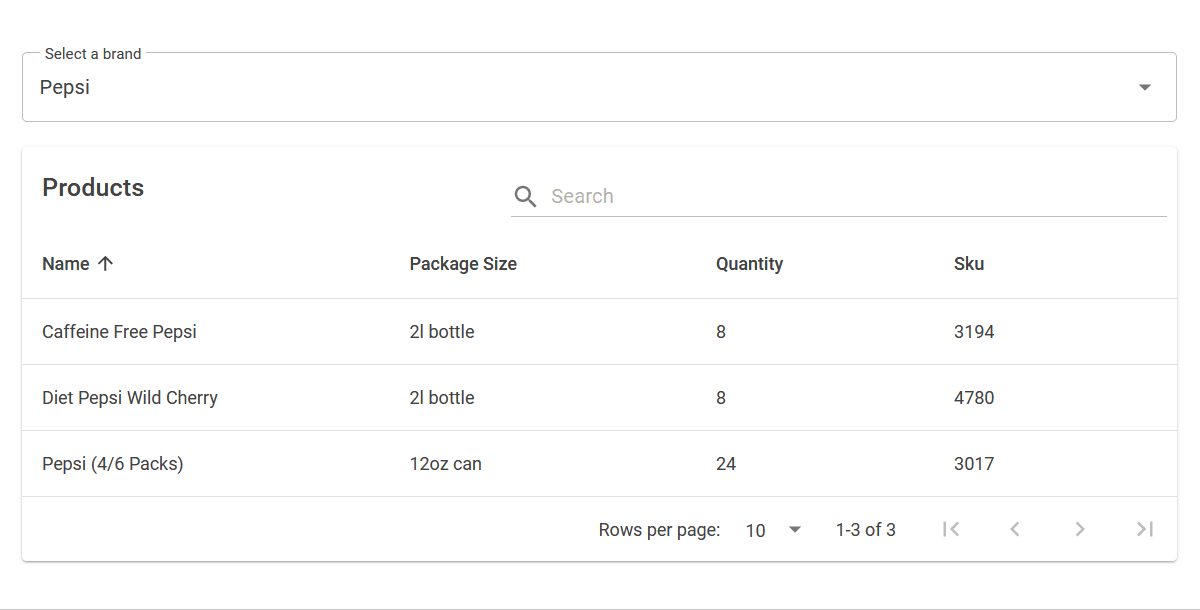Open the Rows per page dropdown
This screenshot has width=1200, height=610.
[774, 530]
